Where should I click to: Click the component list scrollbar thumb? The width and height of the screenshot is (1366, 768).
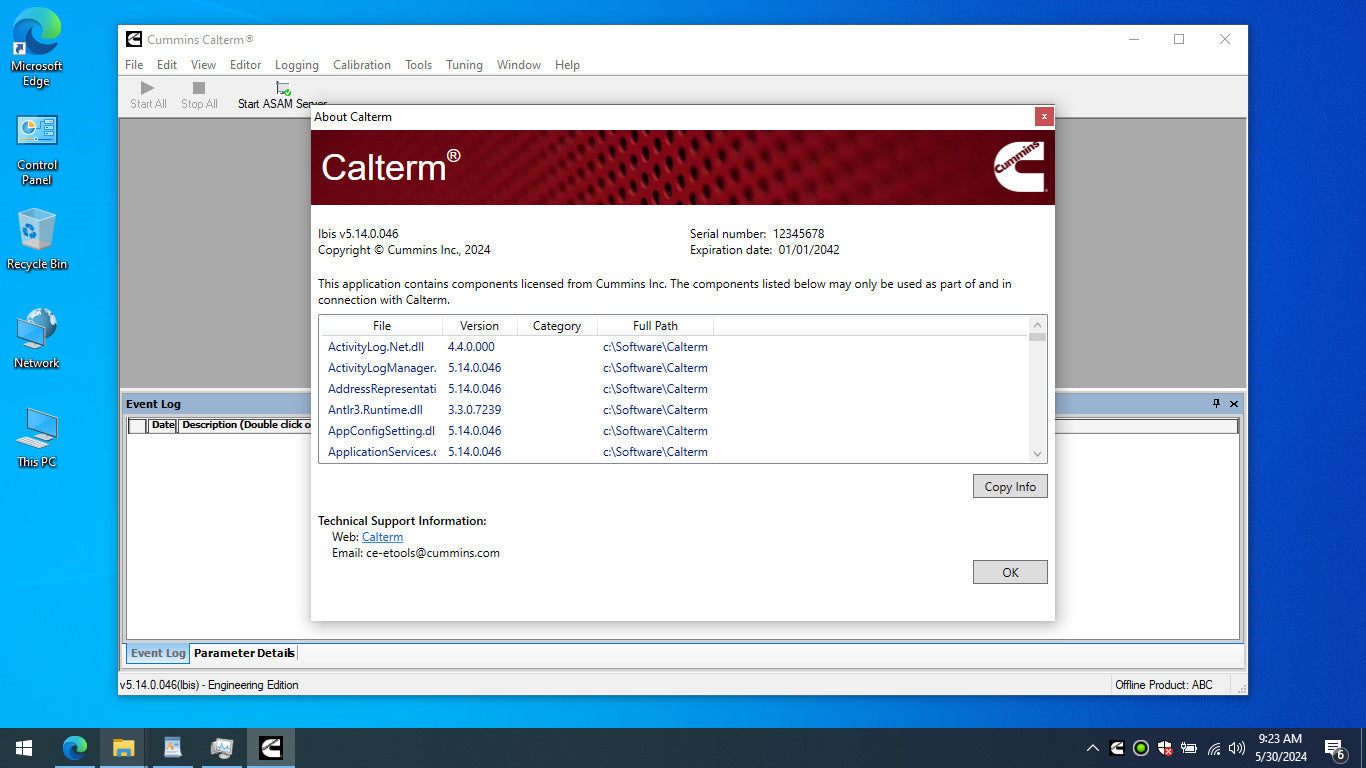coord(1037,338)
